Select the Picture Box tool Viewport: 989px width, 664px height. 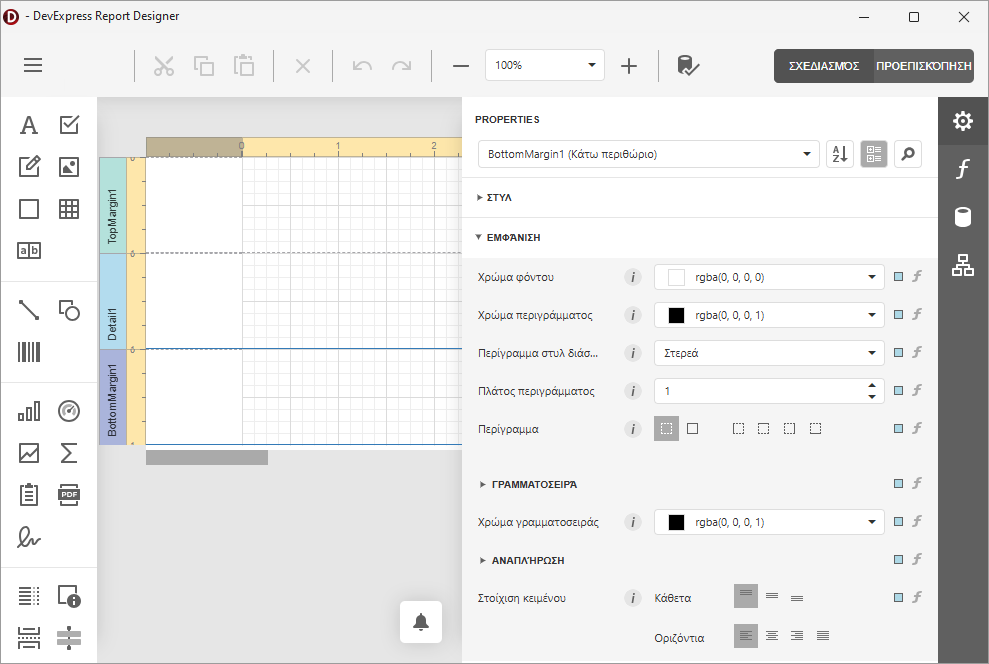point(68,165)
